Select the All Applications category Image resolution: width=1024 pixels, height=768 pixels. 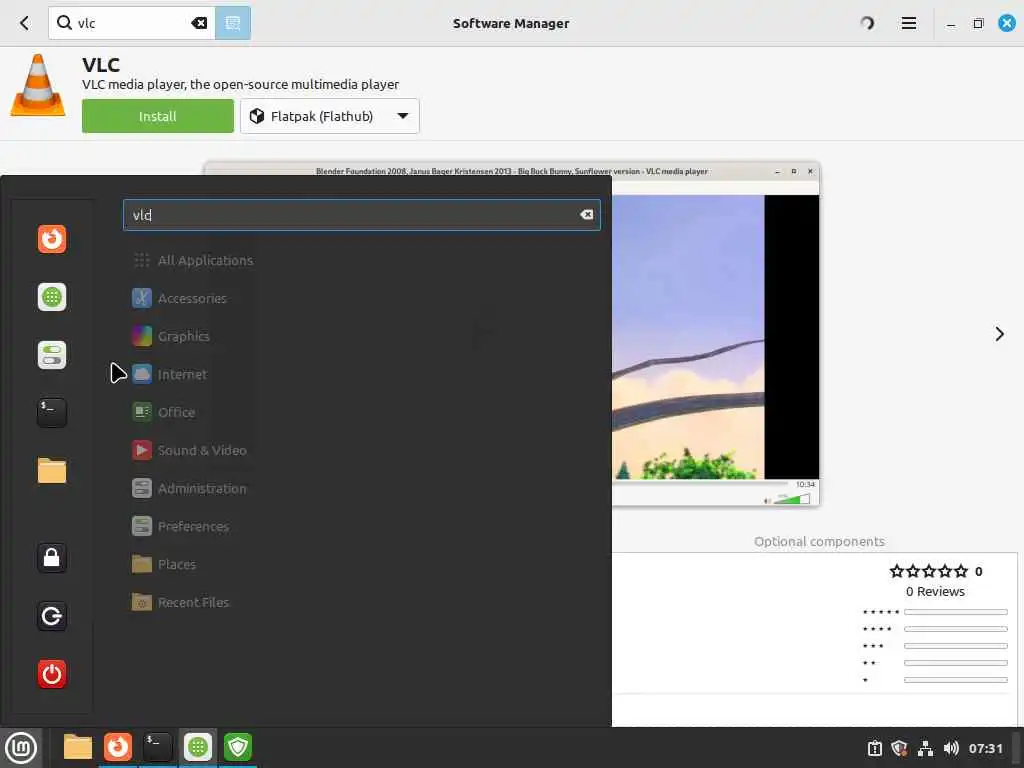pyautogui.click(x=192, y=261)
